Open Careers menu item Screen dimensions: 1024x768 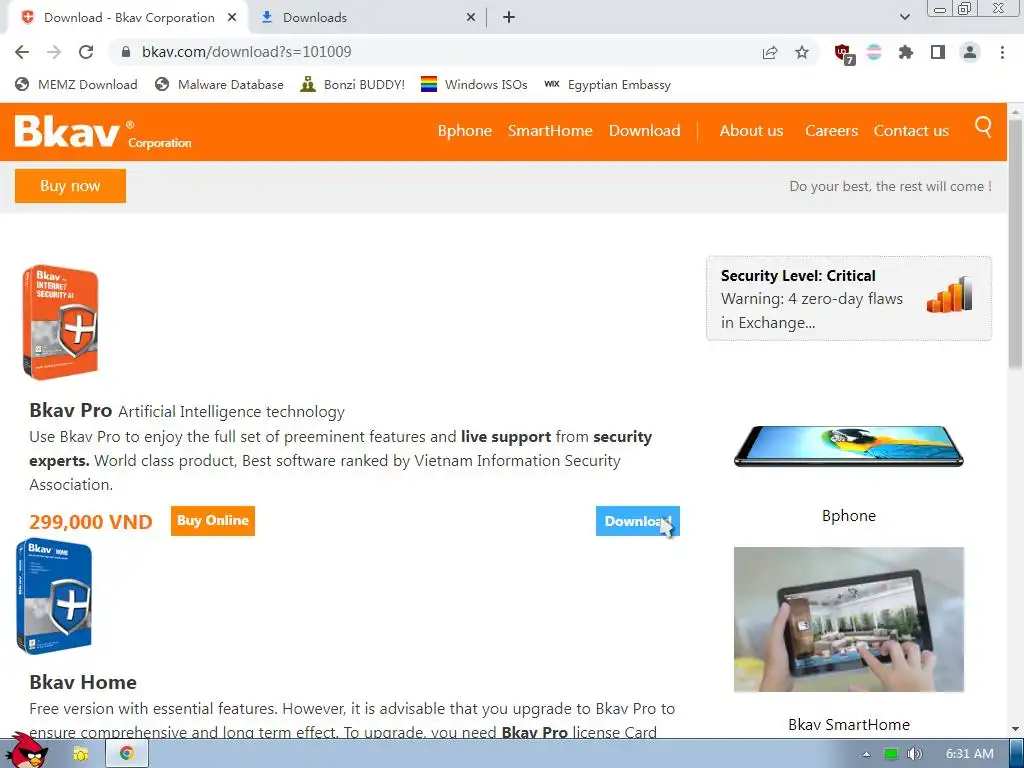point(831,131)
